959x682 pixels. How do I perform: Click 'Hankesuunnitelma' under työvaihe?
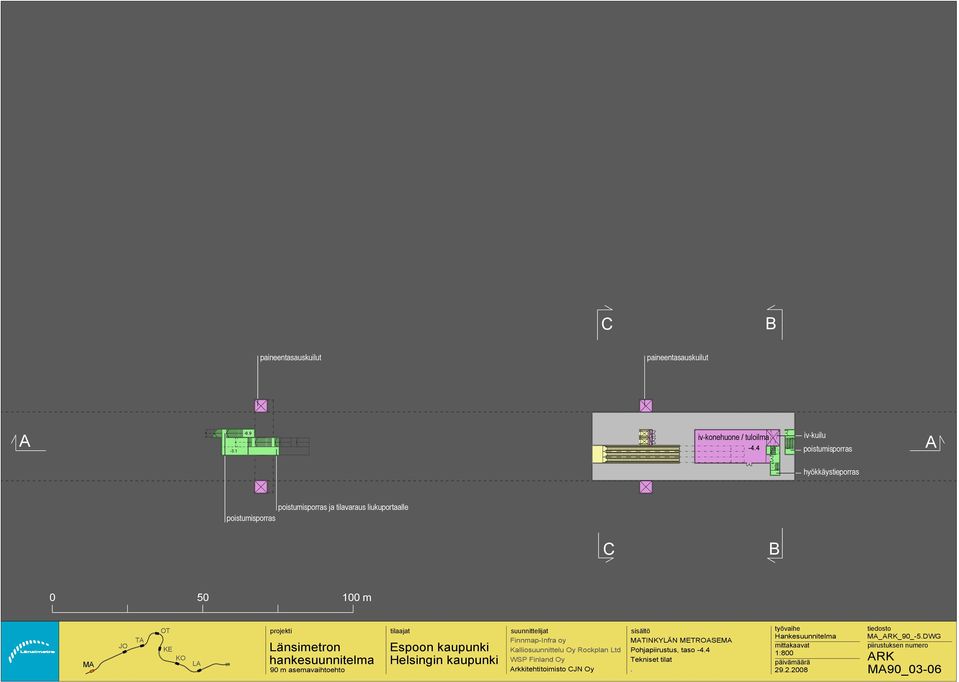coord(804,637)
